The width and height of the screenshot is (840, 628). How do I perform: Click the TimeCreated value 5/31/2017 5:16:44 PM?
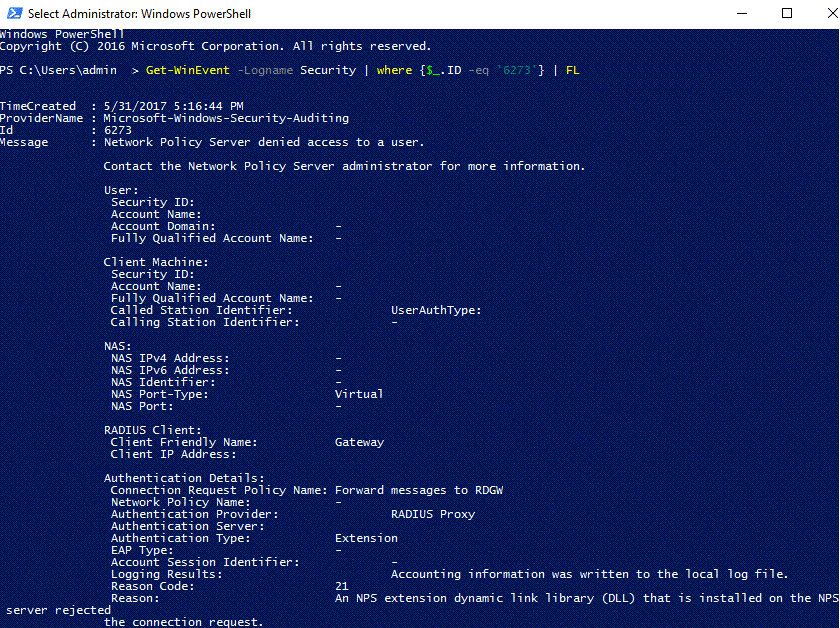[174, 106]
